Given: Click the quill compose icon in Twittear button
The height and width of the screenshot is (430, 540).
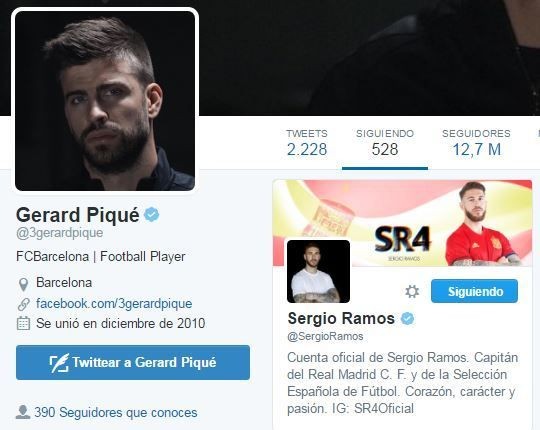Looking at the screenshot, I should (59, 363).
